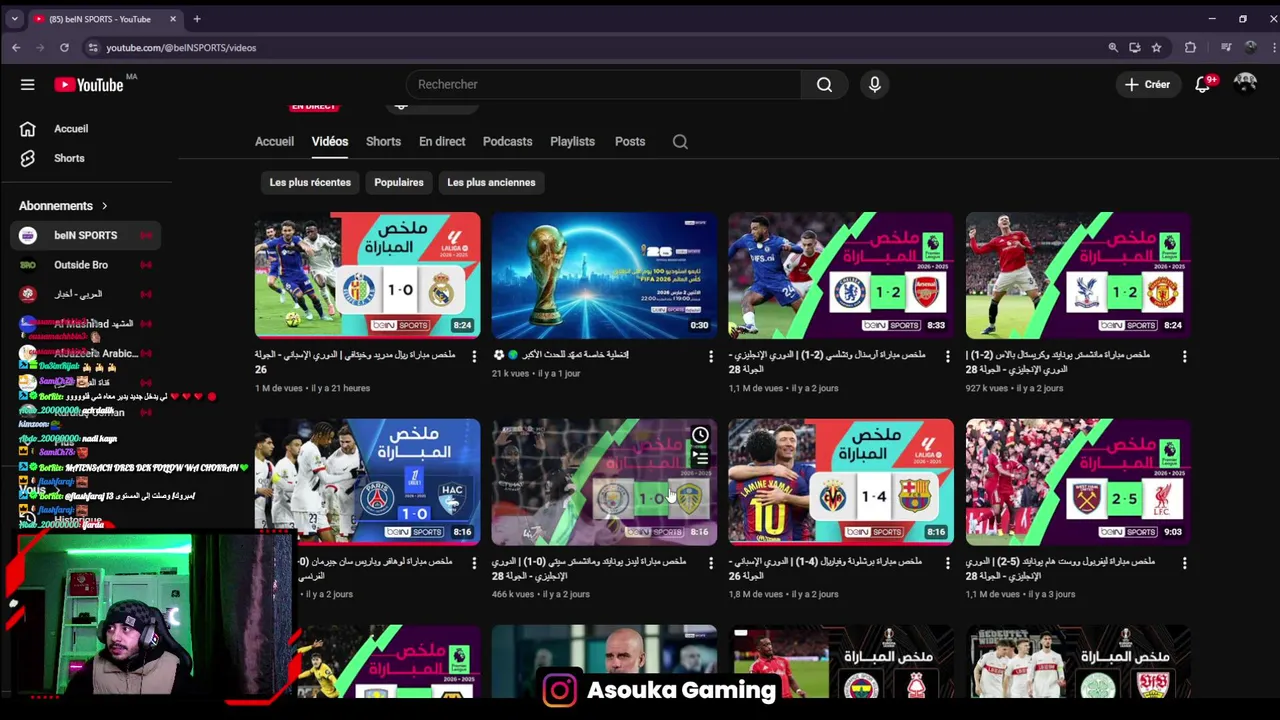Open site info icon in address bar
This screenshot has height=720, width=1280.
(x=93, y=47)
